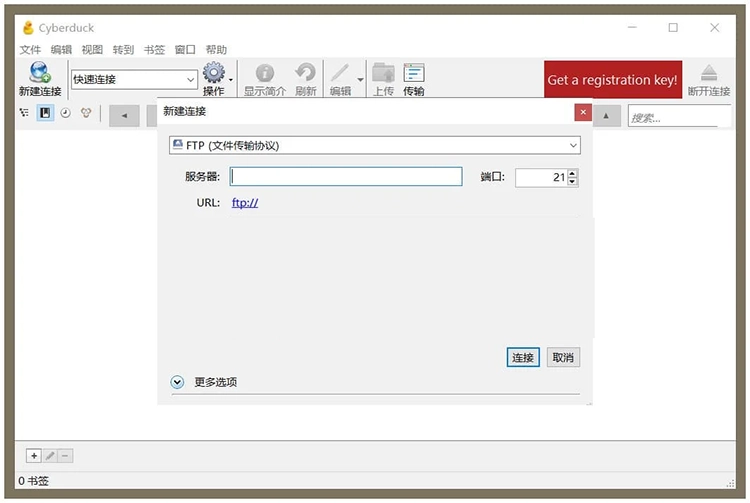Viewport: 750px width, 503px height.
Task: Show connection history clock icon
Action: click(x=65, y=113)
